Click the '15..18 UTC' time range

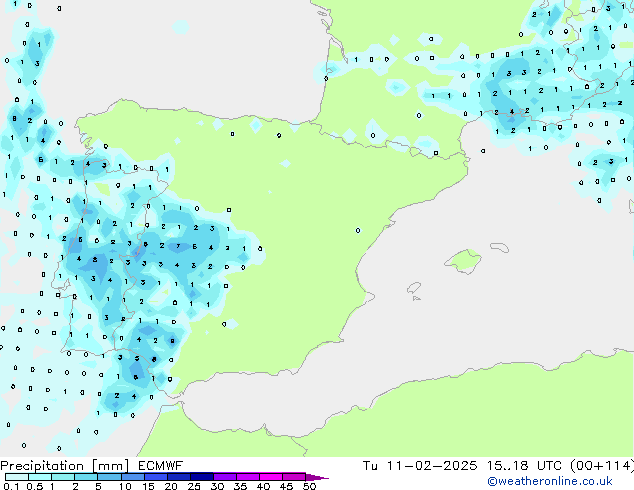click(524, 466)
